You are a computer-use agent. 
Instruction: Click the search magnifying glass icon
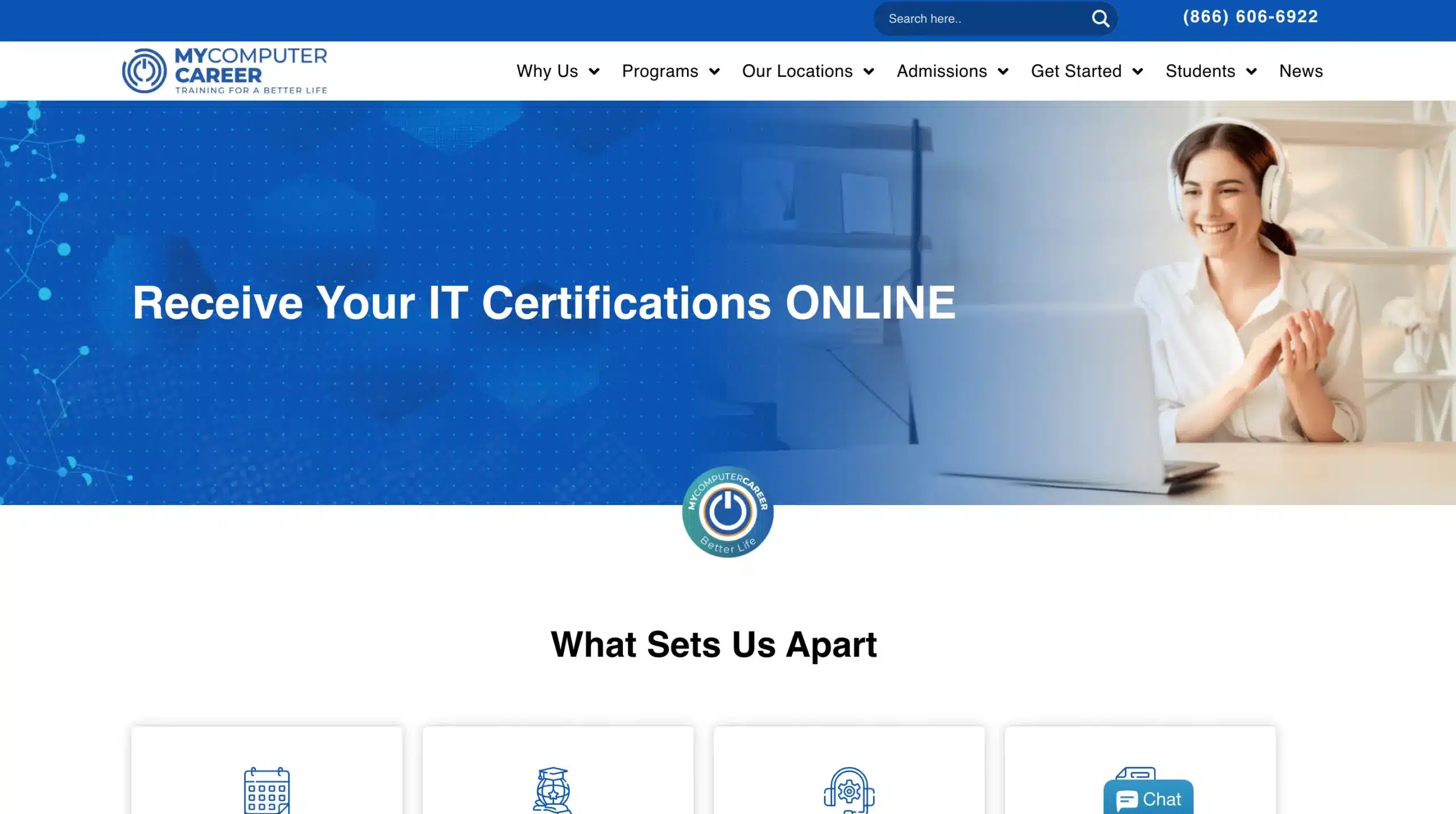(1100, 19)
